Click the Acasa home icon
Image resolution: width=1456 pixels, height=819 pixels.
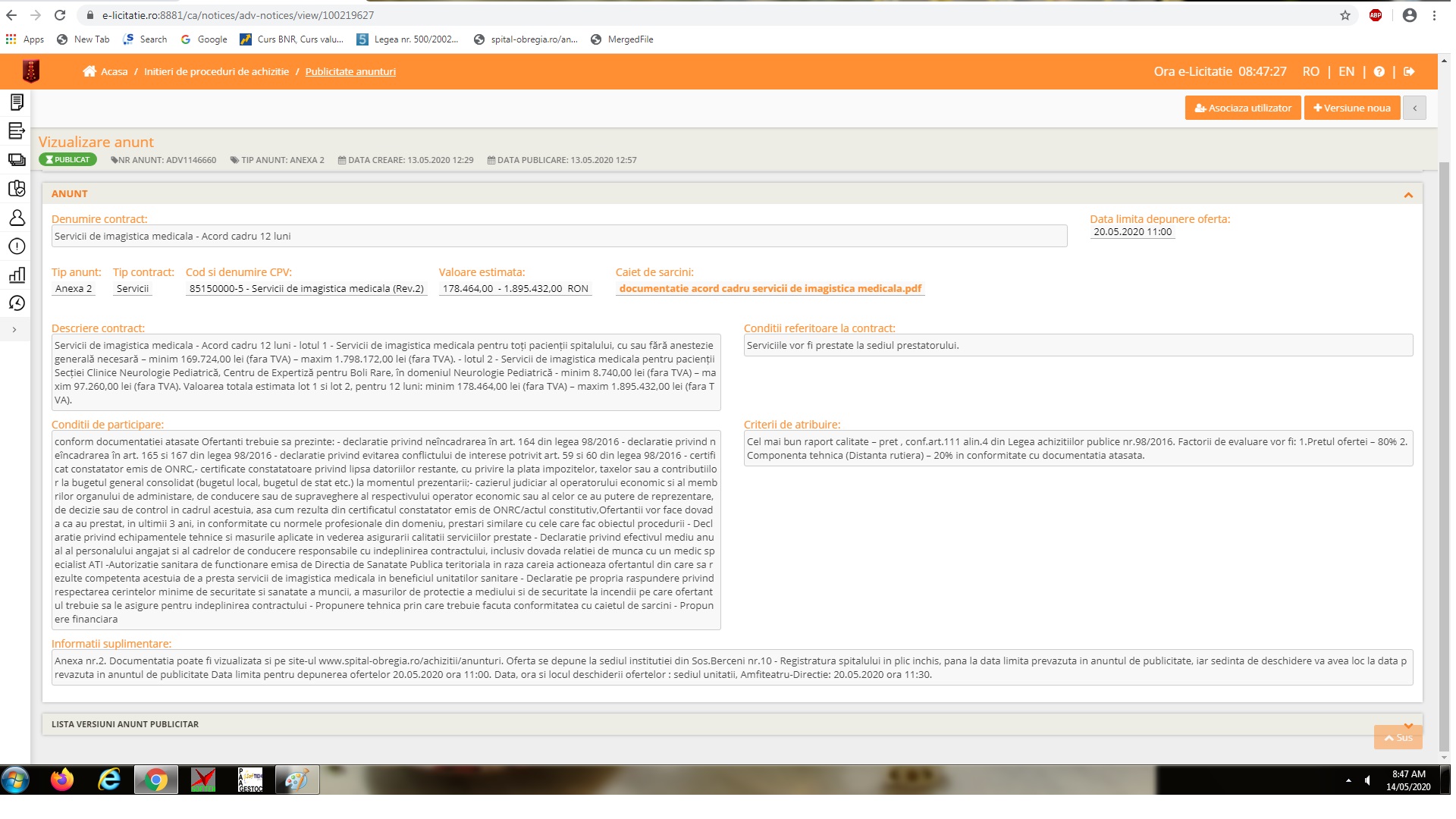point(89,71)
